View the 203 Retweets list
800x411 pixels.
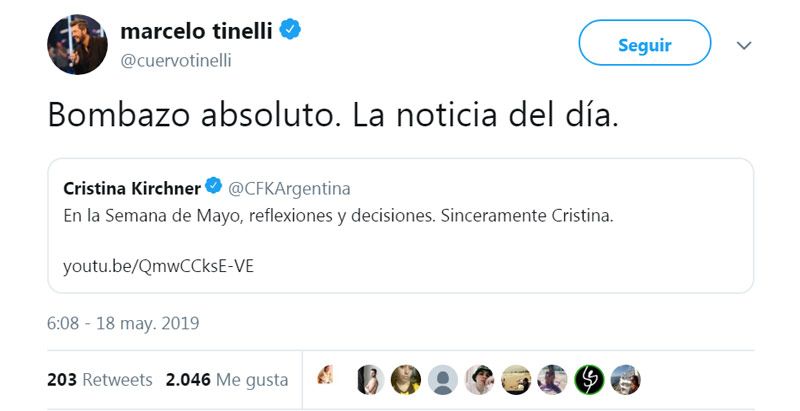(x=100, y=380)
